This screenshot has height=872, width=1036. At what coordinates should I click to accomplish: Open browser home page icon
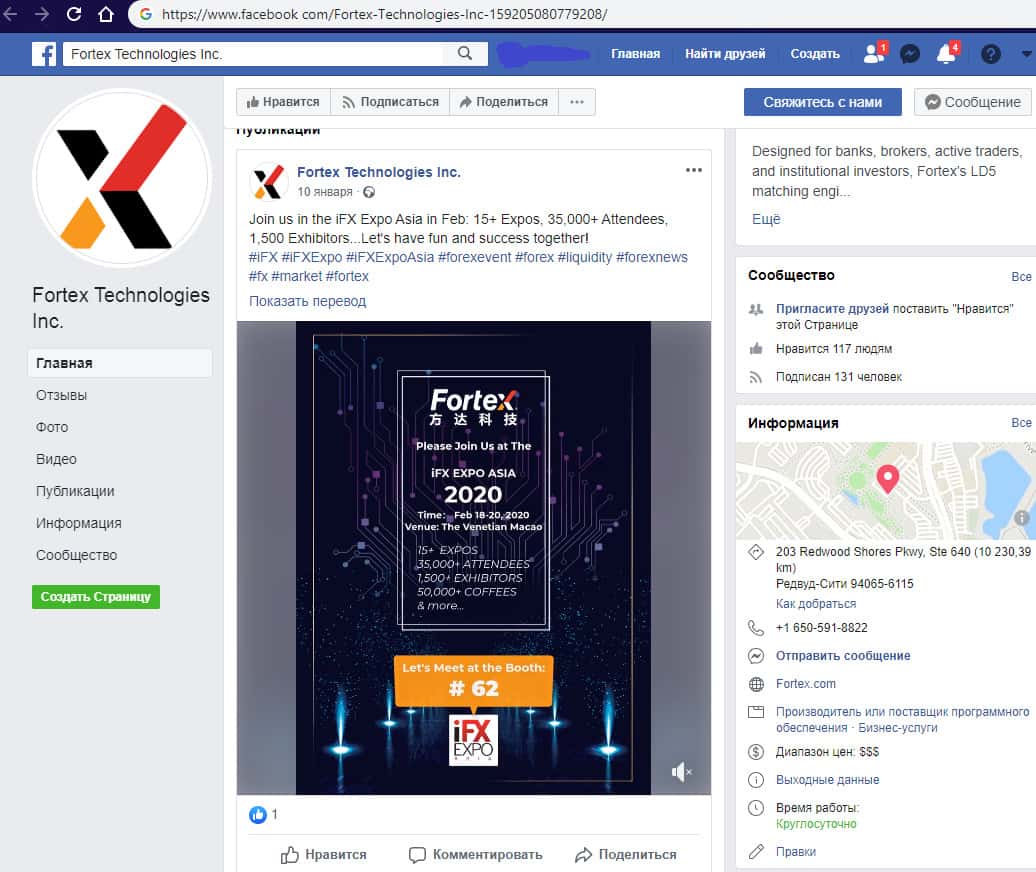tap(106, 14)
